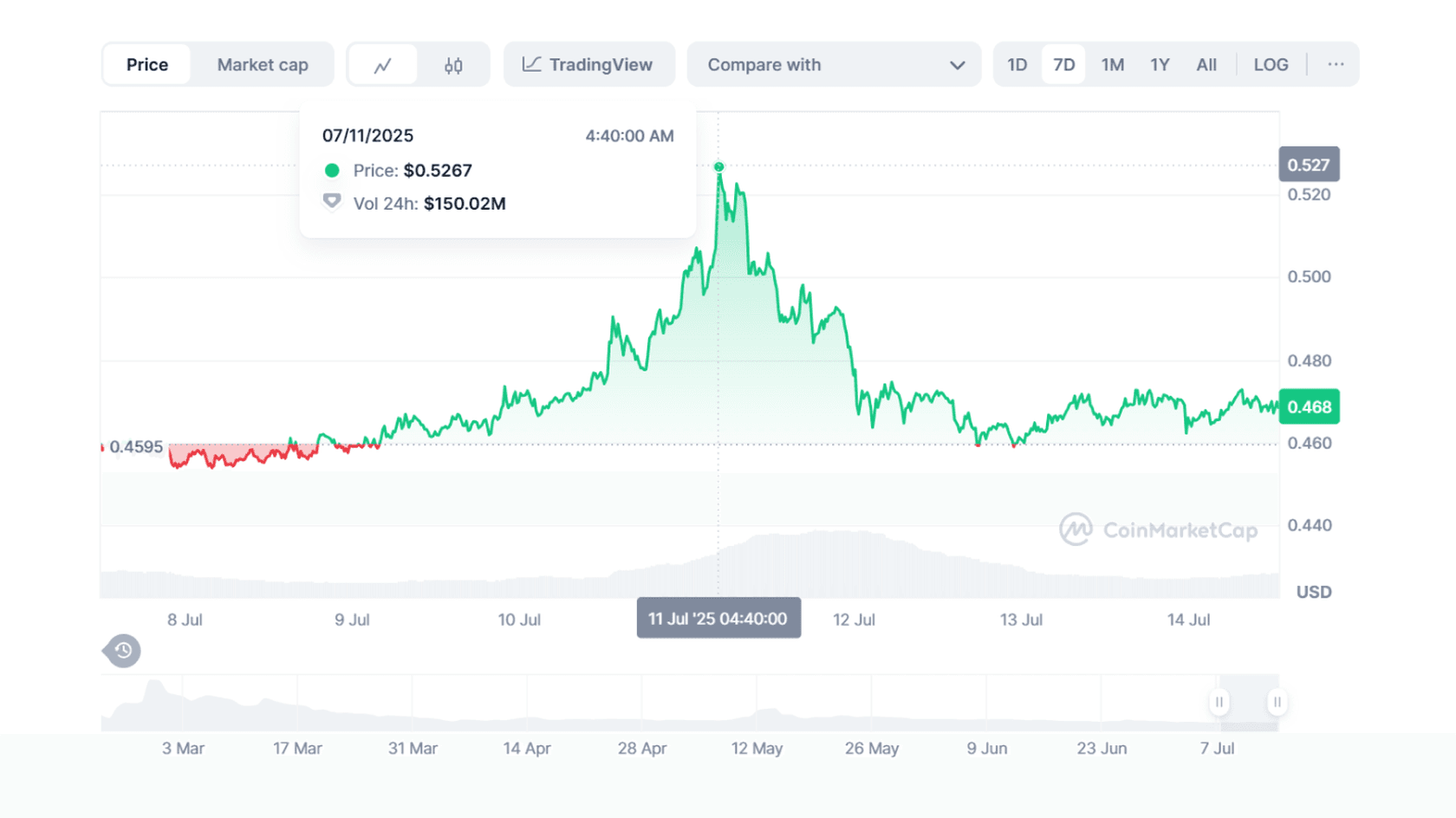Select the 7D time range

[1063, 65]
